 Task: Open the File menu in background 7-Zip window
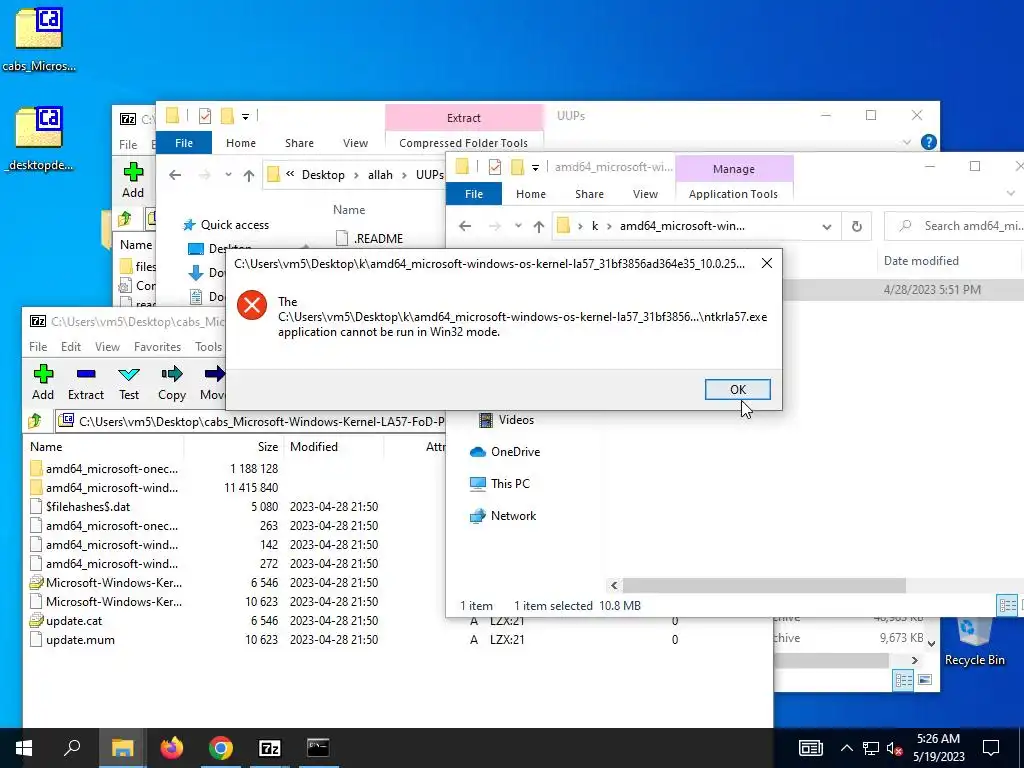coord(128,144)
